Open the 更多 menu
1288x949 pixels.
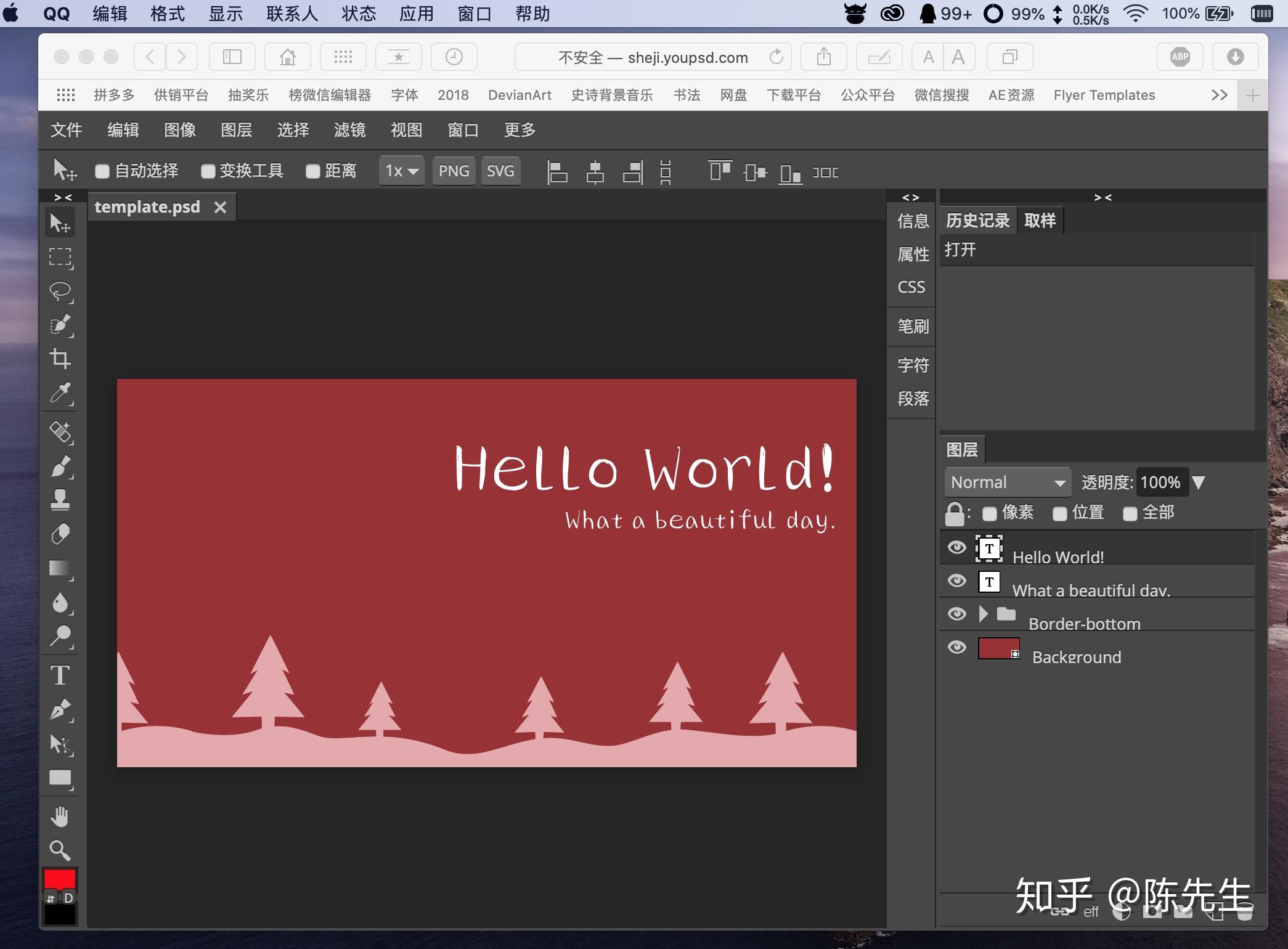(520, 129)
